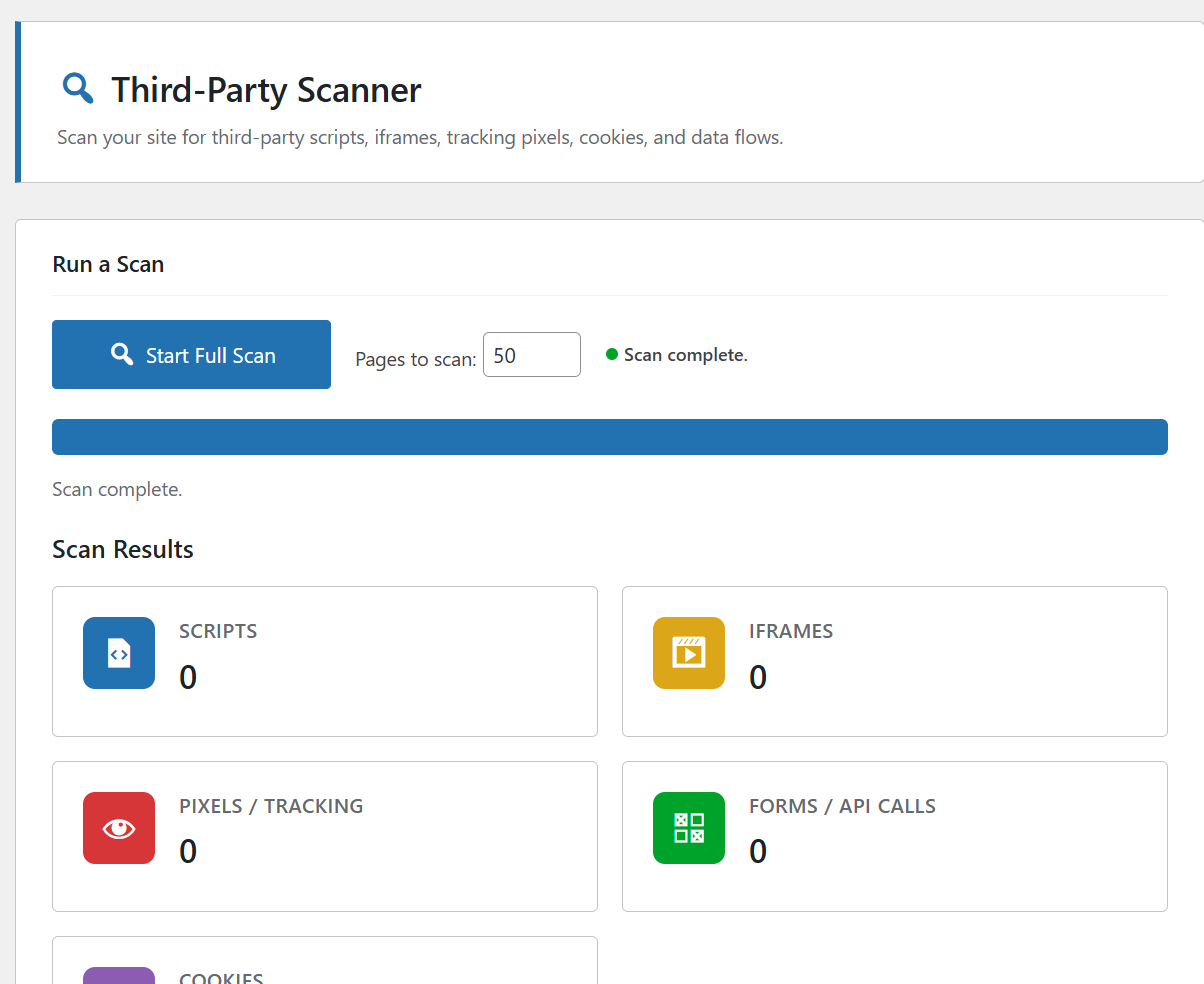Click the green scan status dot

coord(612,354)
